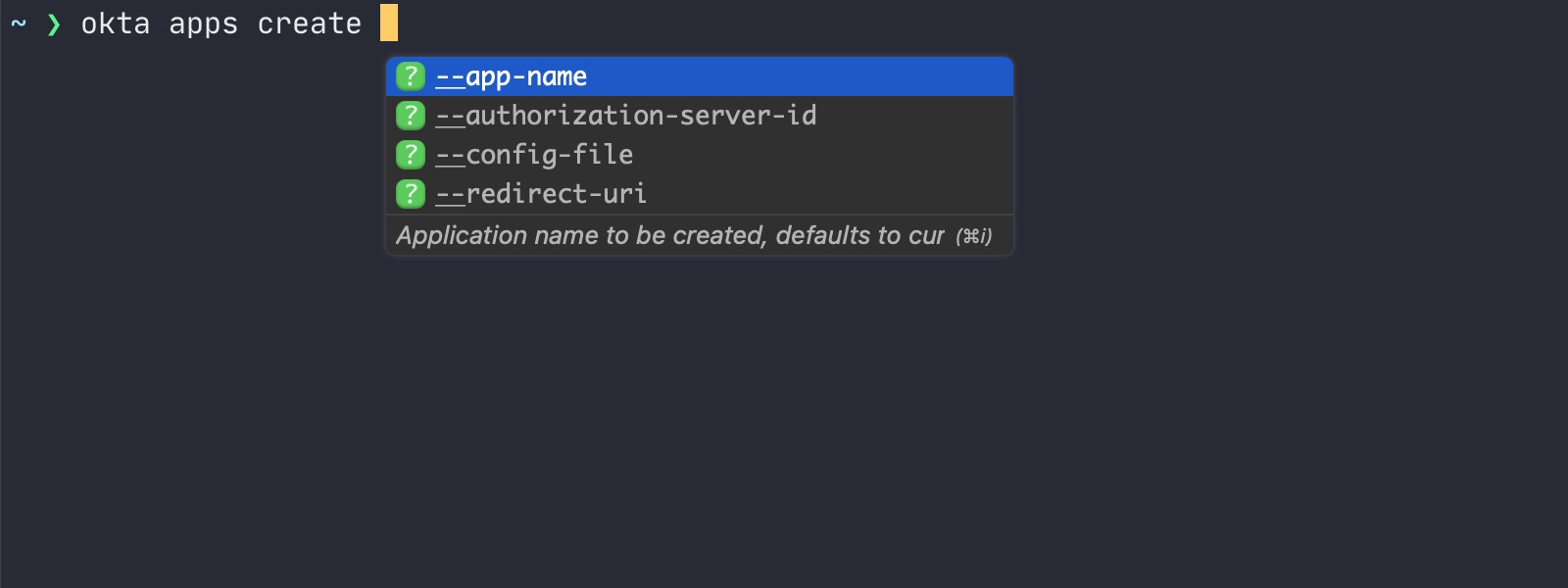Click the command word okta in the prompt
The width and height of the screenshot is (1568, 588).
118,23
